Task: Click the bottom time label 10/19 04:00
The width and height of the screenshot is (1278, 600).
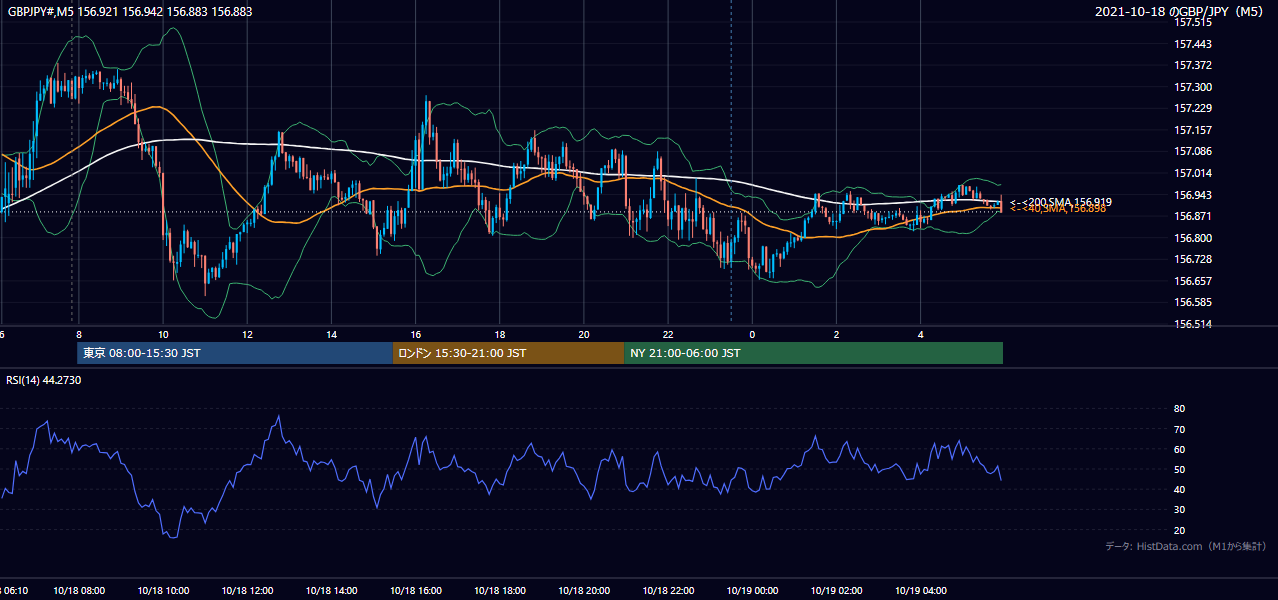Action: click(921, 591)
